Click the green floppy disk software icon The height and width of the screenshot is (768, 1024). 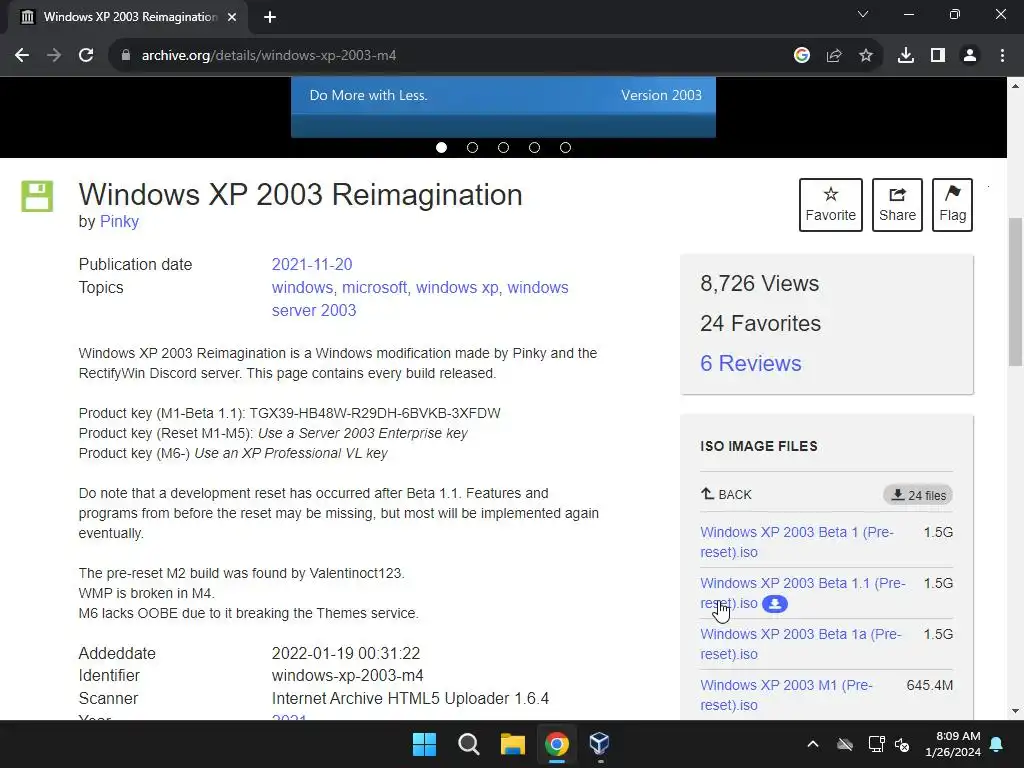point(37,196)
